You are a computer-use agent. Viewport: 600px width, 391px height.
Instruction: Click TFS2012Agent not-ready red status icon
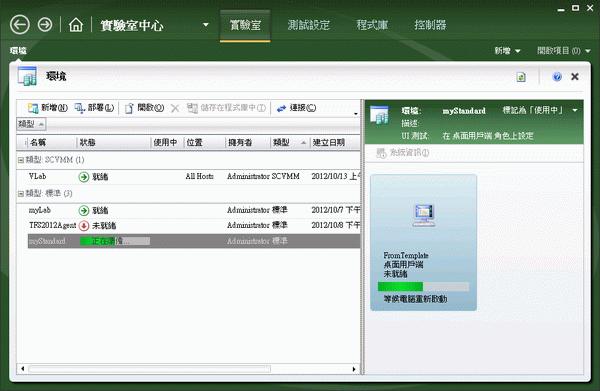click(84, 226)
